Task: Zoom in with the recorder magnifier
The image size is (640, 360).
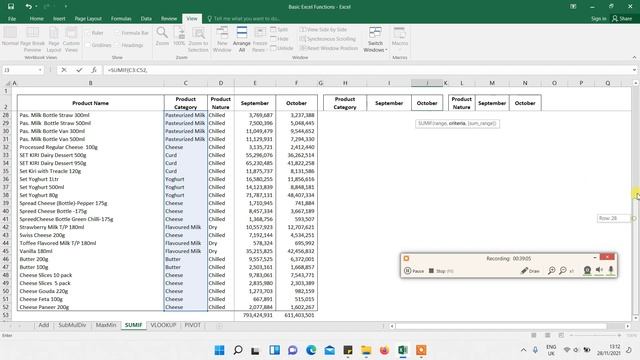Action: point(551,271)
